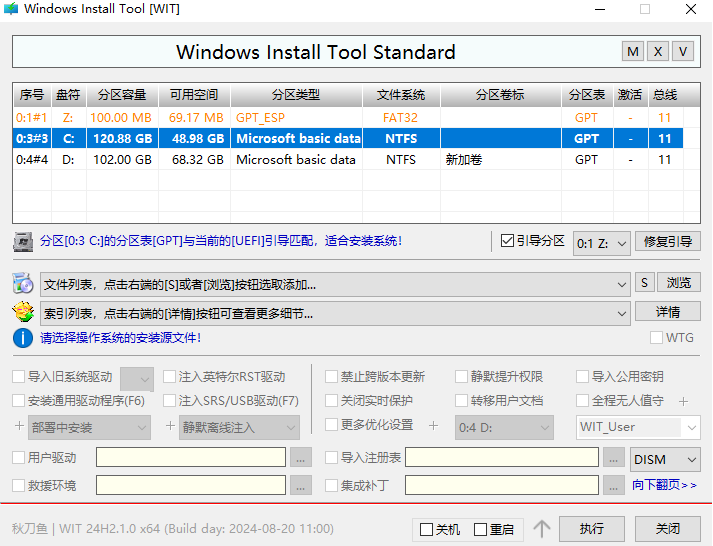Select the D: 新加卷 partition row

(x=348, y=160)
